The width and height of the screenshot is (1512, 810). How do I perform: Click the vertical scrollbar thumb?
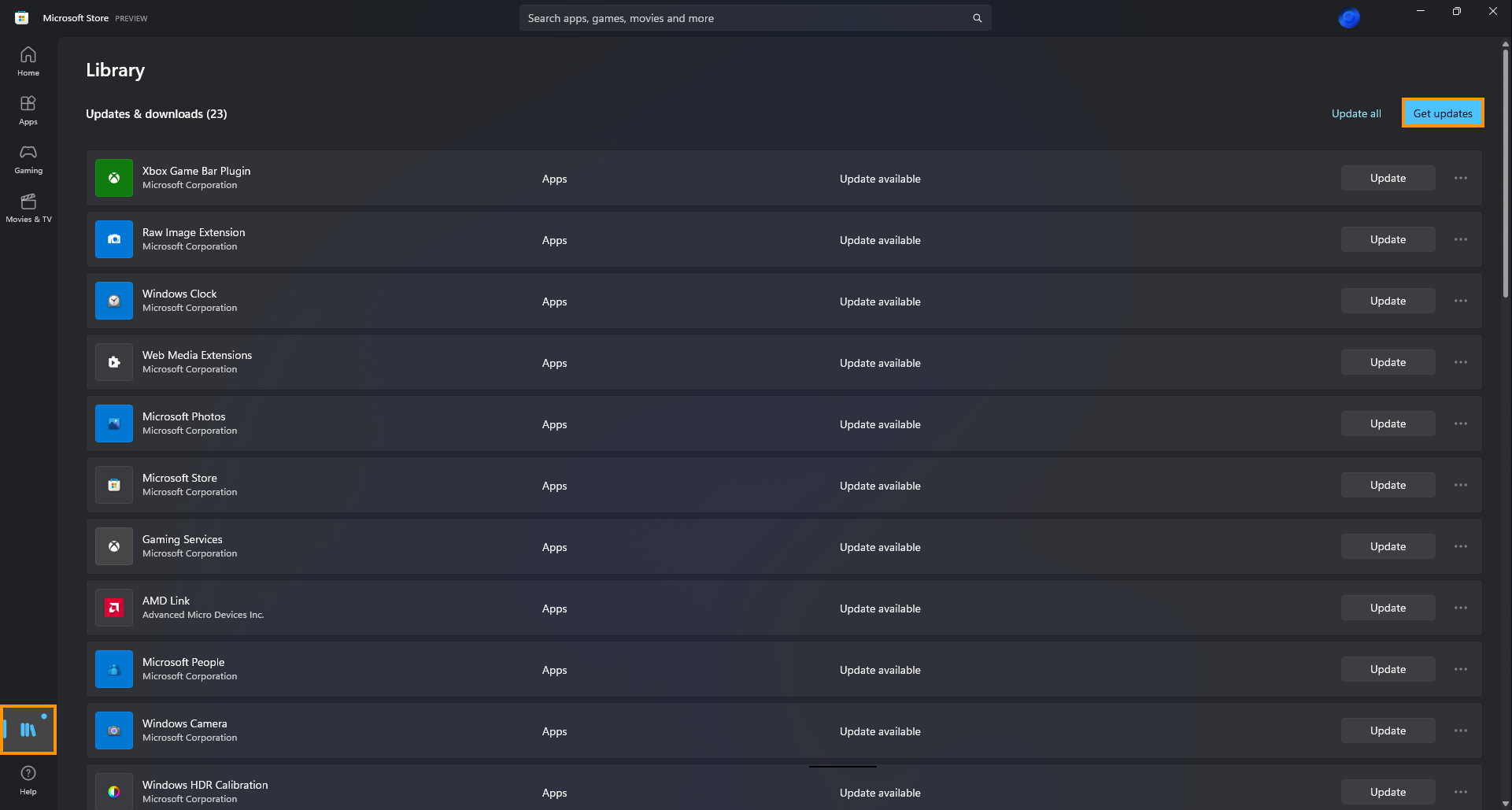coord(1505,173)
